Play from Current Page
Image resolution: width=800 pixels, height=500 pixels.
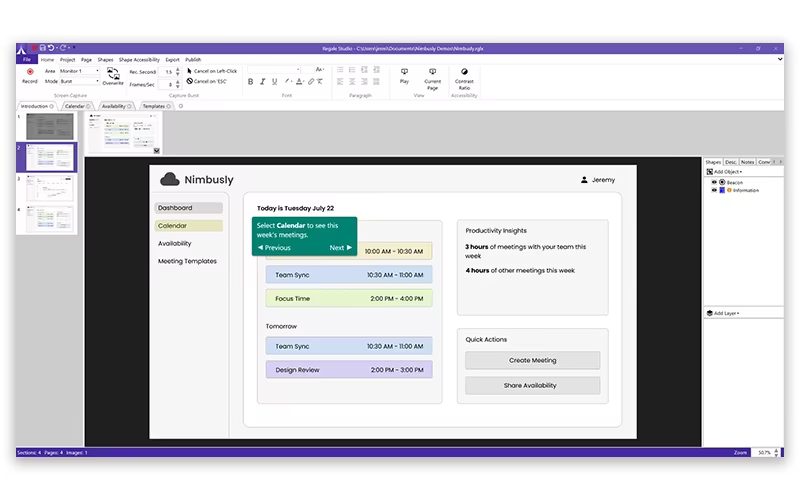tap(433, 79)
